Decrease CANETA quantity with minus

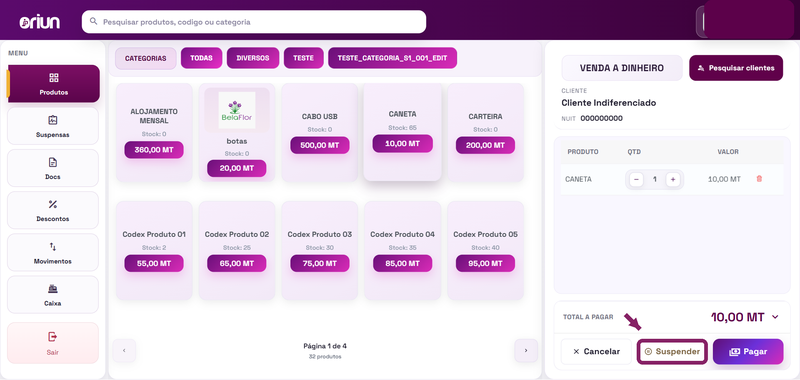point(636,180)
